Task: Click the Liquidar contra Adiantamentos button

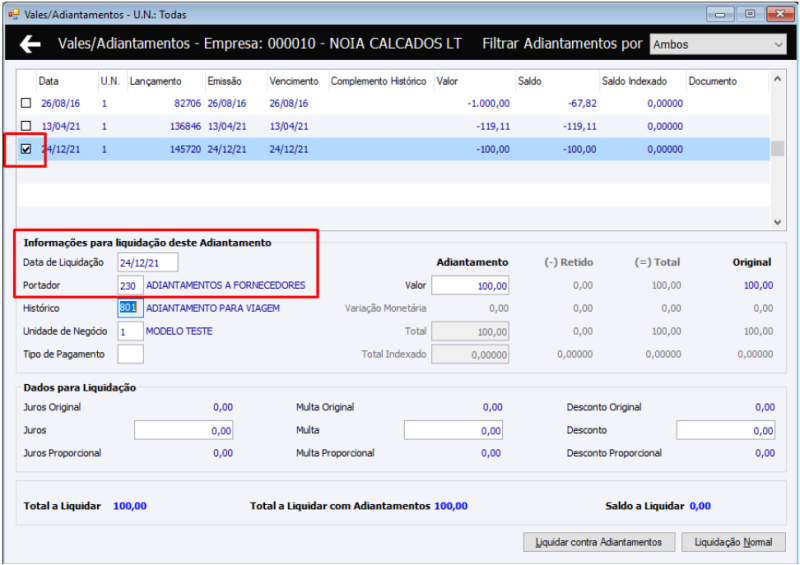Action: point(599,542)
